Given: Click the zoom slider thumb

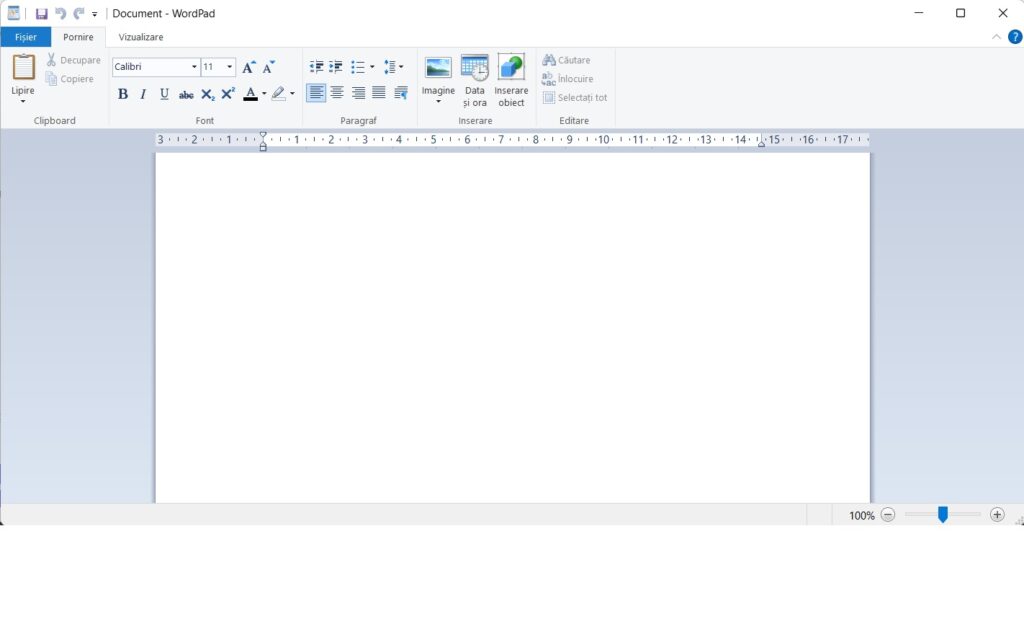Looking at the screenshot, I should click(x=943, y=515).
